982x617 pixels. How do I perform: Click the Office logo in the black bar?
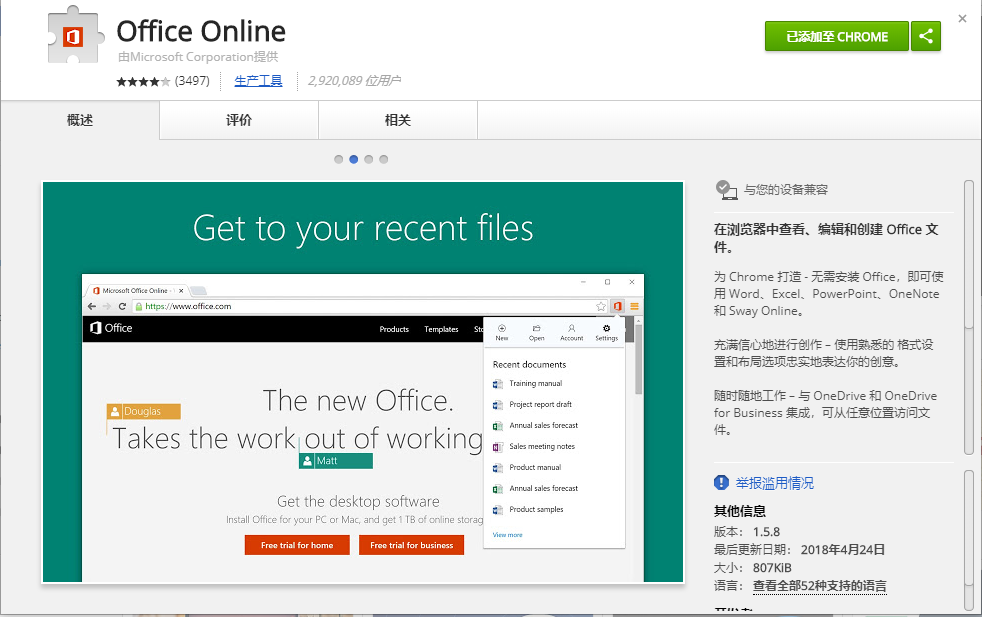(x=111, y=328)
